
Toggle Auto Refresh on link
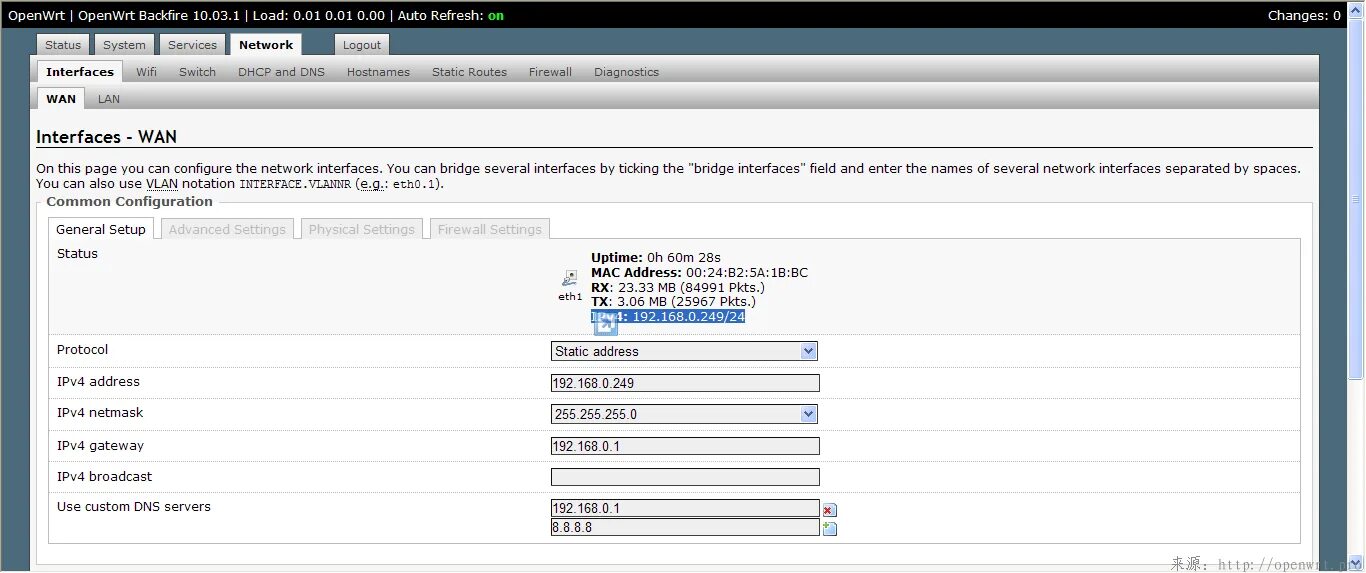496,16
